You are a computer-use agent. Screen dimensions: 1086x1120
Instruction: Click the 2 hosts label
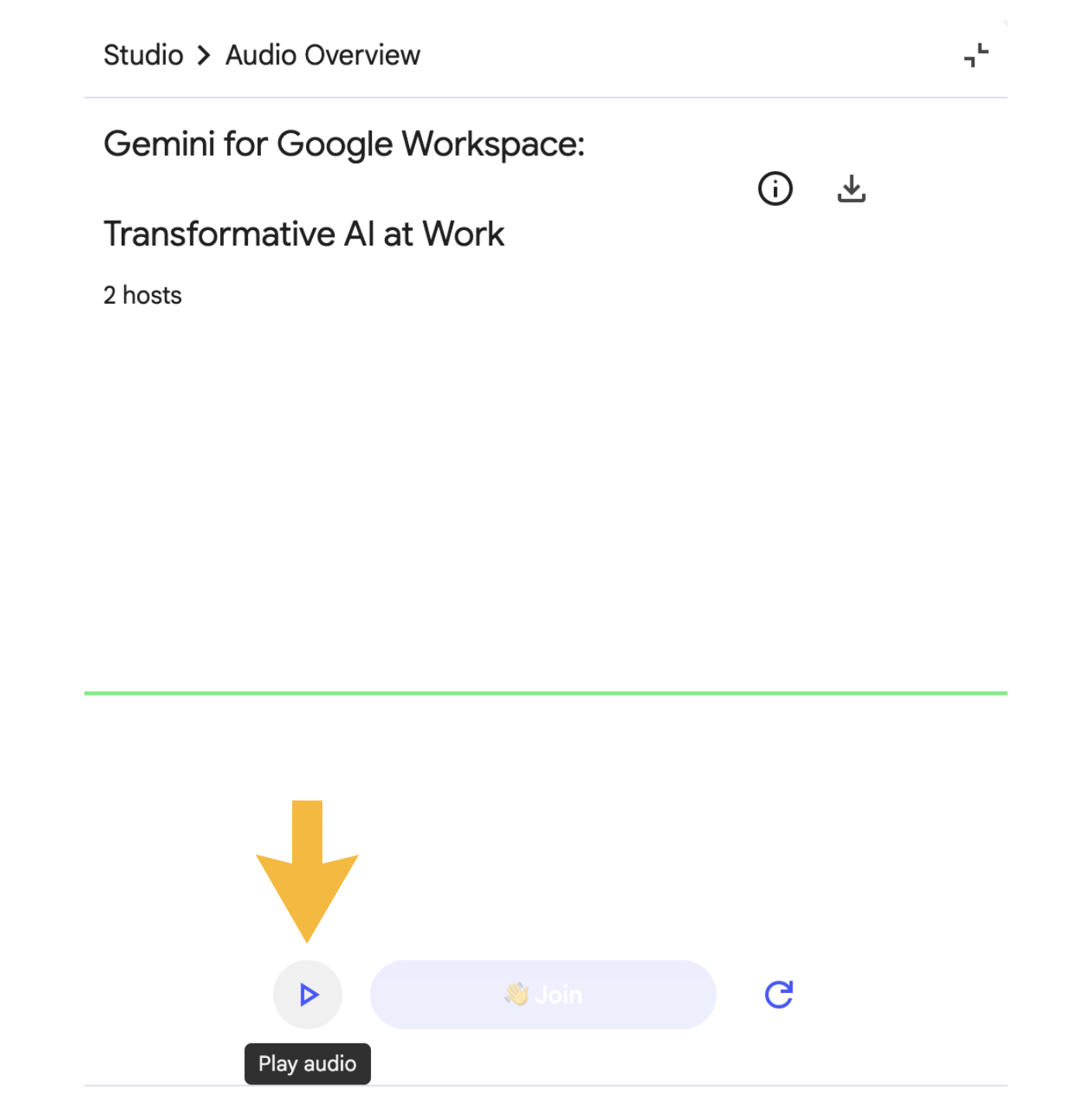[143, 295]
